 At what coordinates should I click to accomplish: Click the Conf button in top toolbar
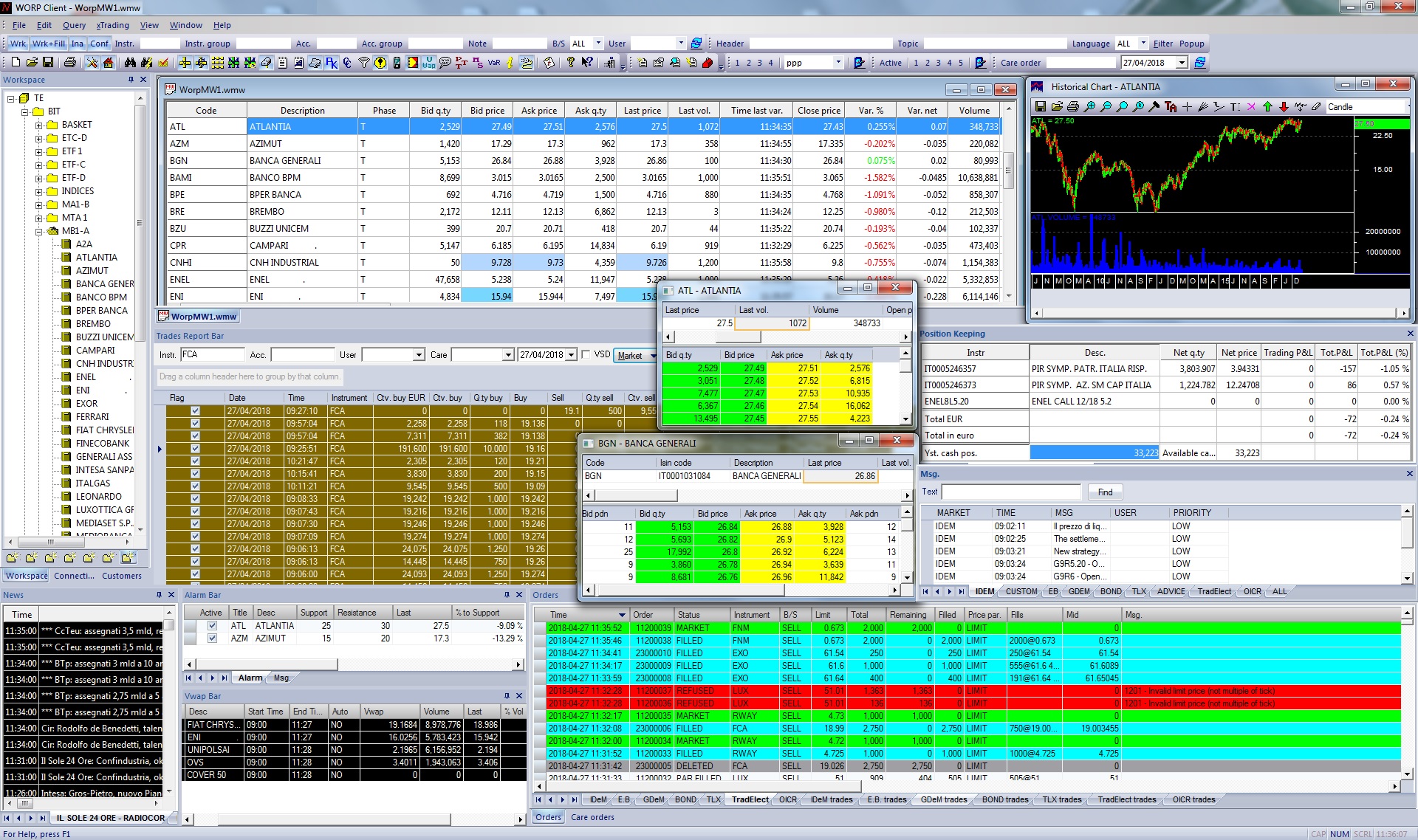(x=99, y=44)
